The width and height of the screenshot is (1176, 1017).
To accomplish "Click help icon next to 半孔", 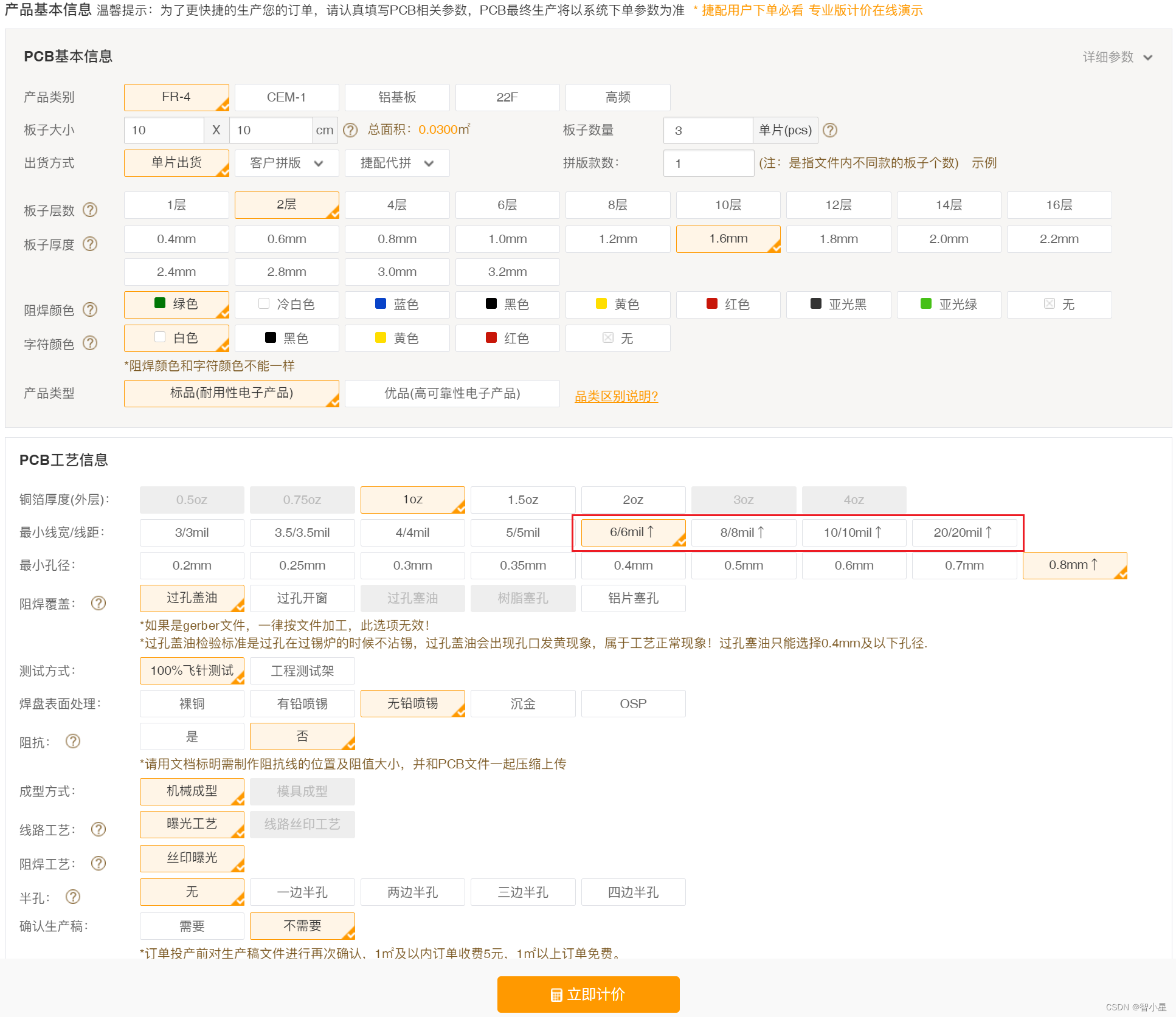I will pyautogui.click(x=73, y=897).
